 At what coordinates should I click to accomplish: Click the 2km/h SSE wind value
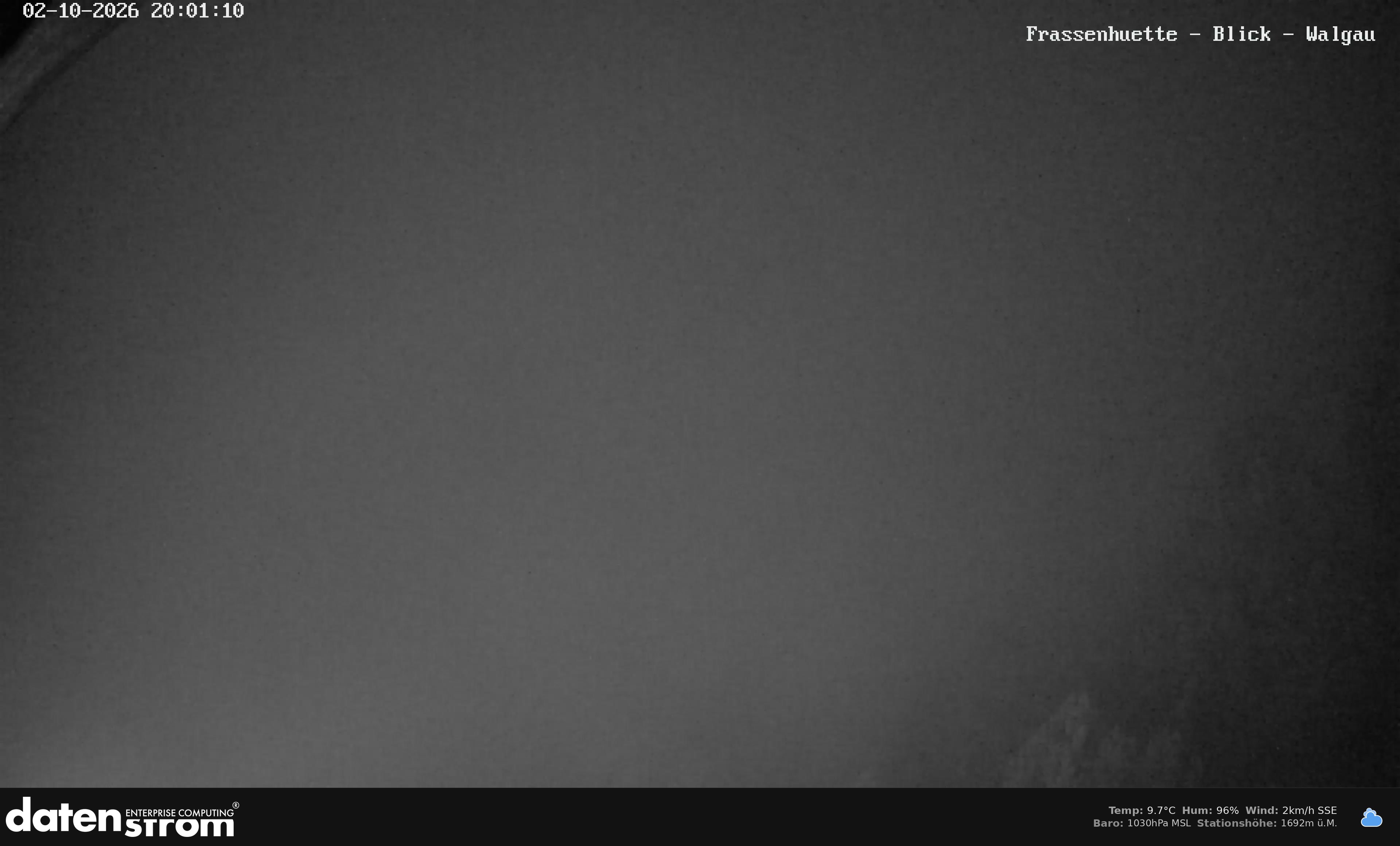[x=1310, y=810]
